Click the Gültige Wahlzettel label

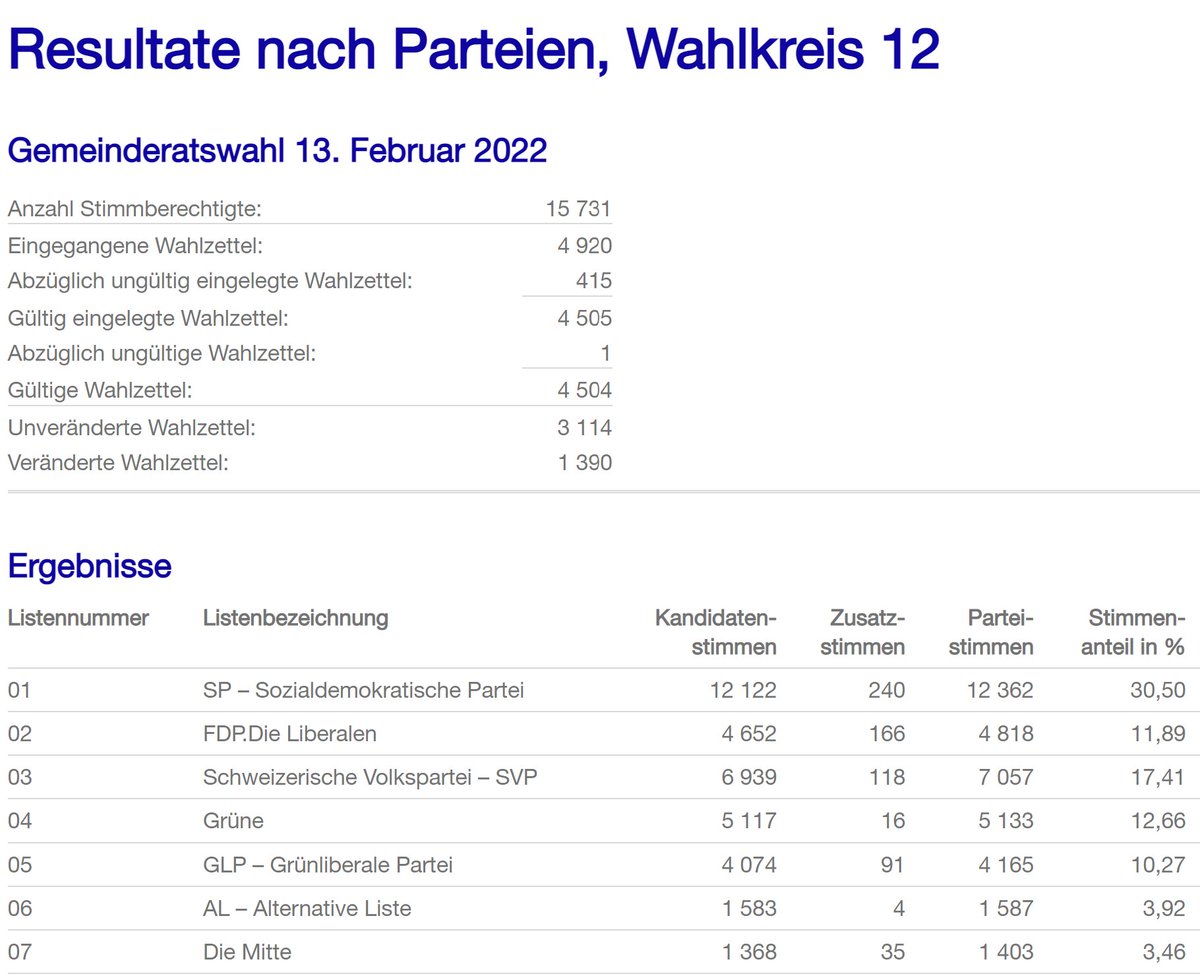(100, 390)
